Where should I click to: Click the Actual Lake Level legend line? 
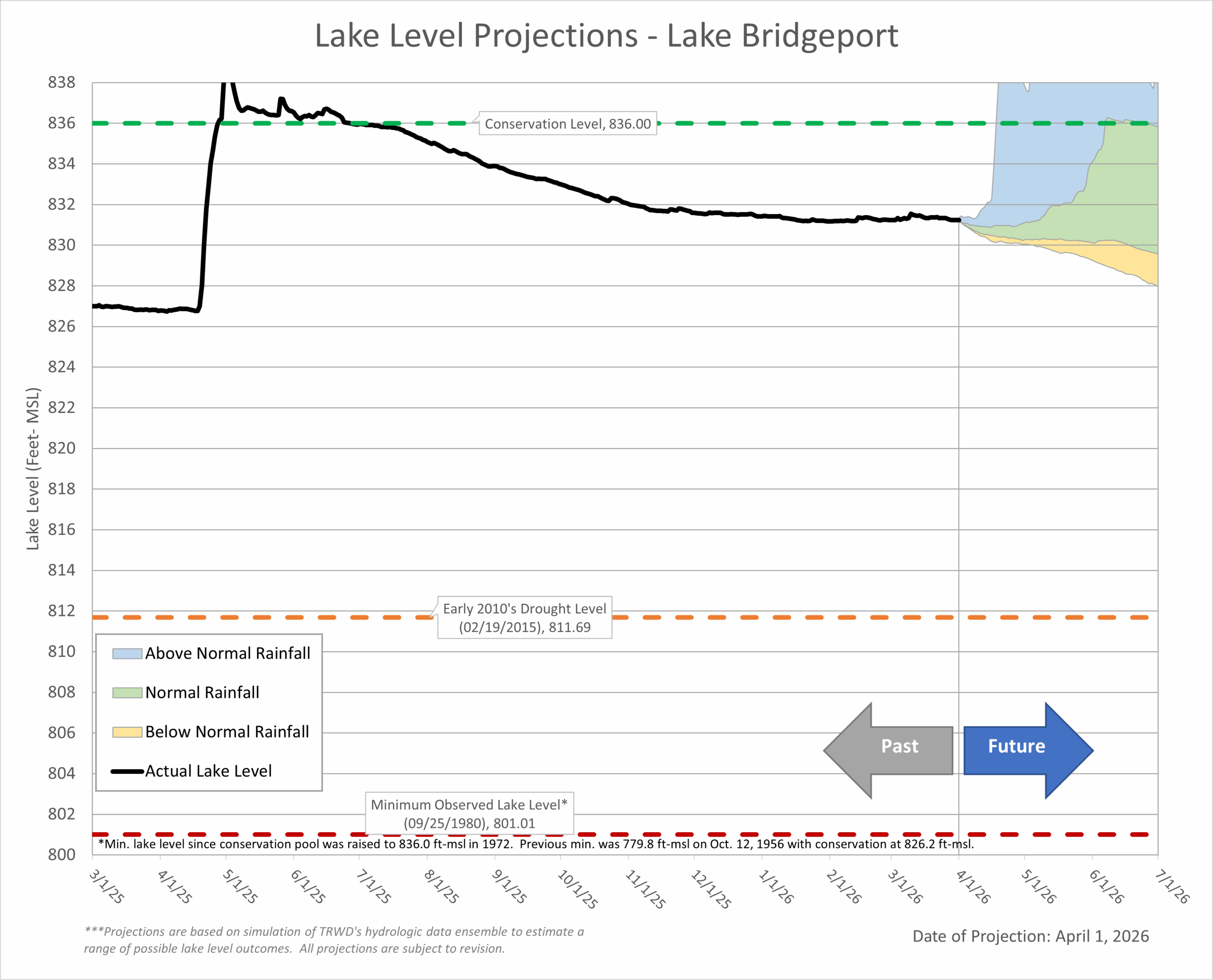click(127, 771)
